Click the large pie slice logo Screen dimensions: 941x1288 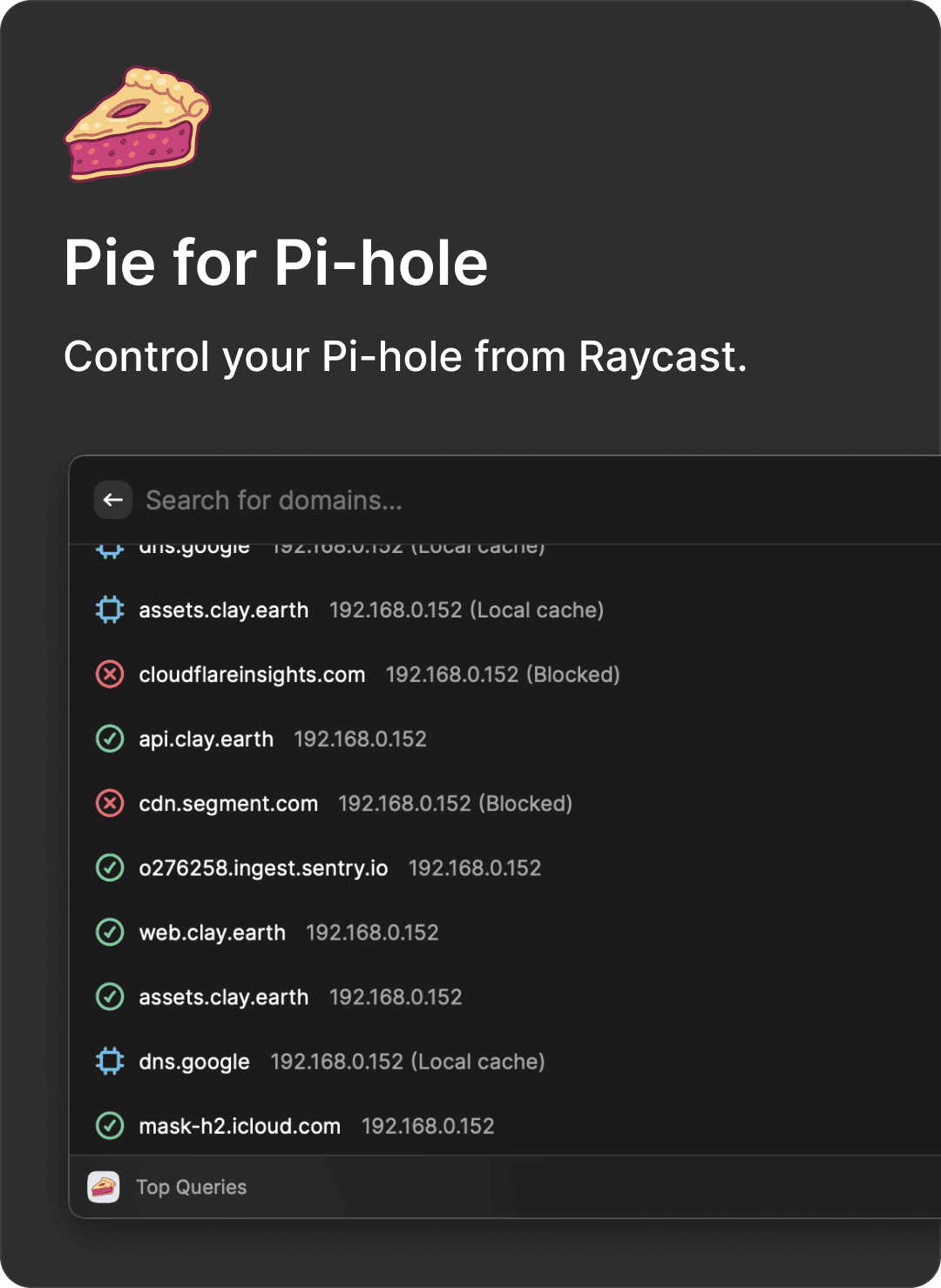[138, 124]
